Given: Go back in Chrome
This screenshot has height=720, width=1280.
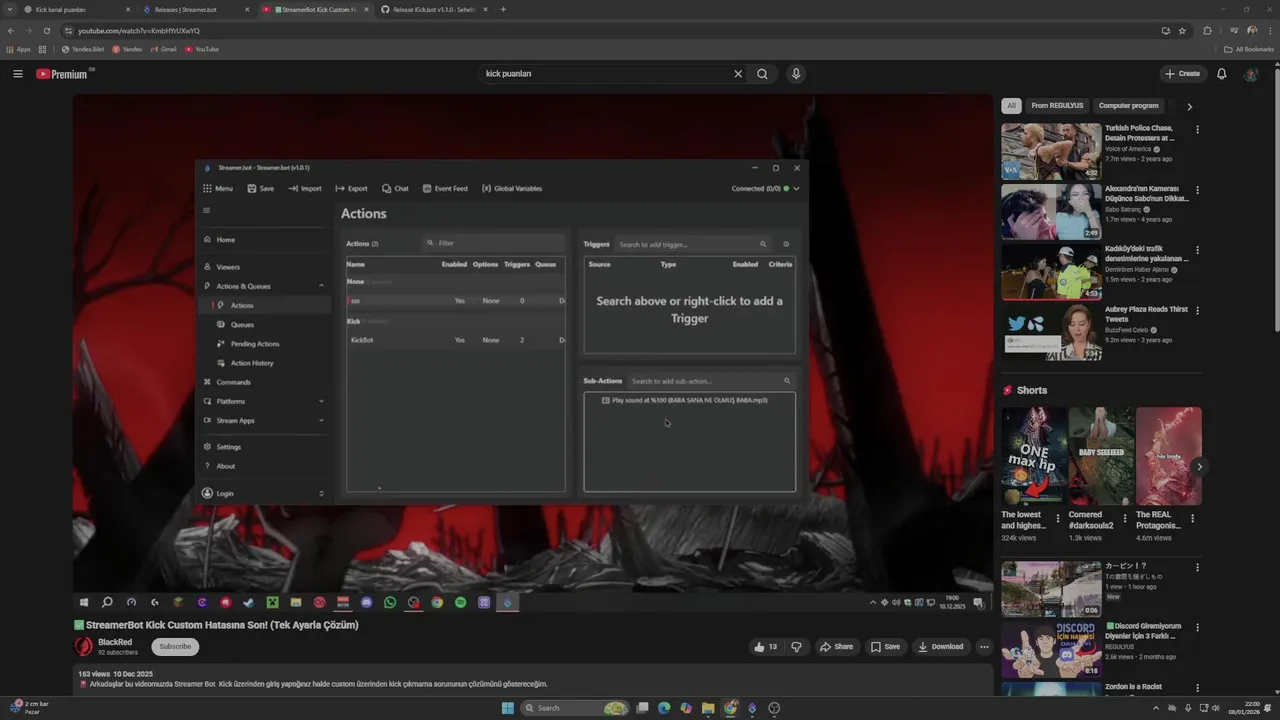Looking at the screenshot, I should [x=11, y=31].
